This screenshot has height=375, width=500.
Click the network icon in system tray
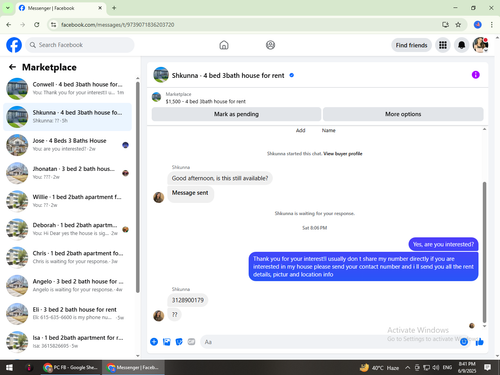426,367
